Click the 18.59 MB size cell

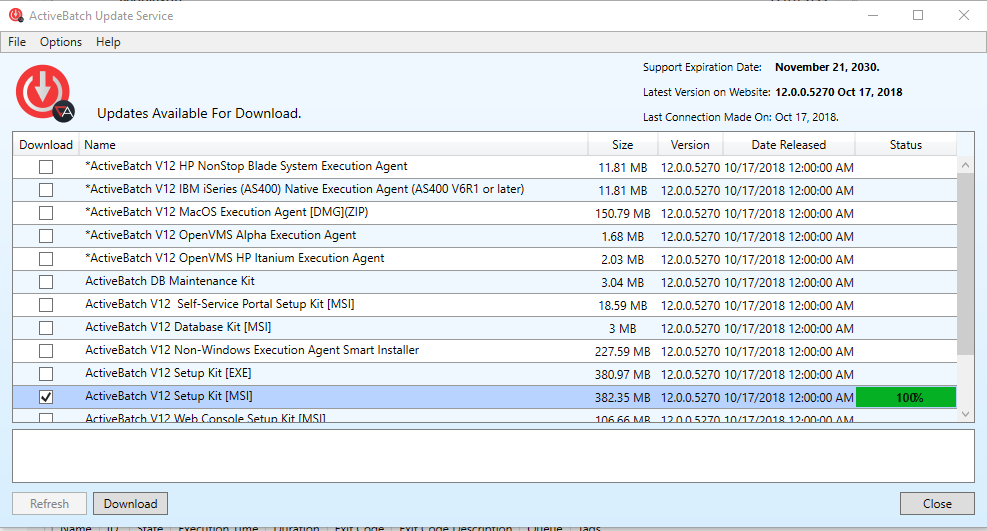(623, 306)
